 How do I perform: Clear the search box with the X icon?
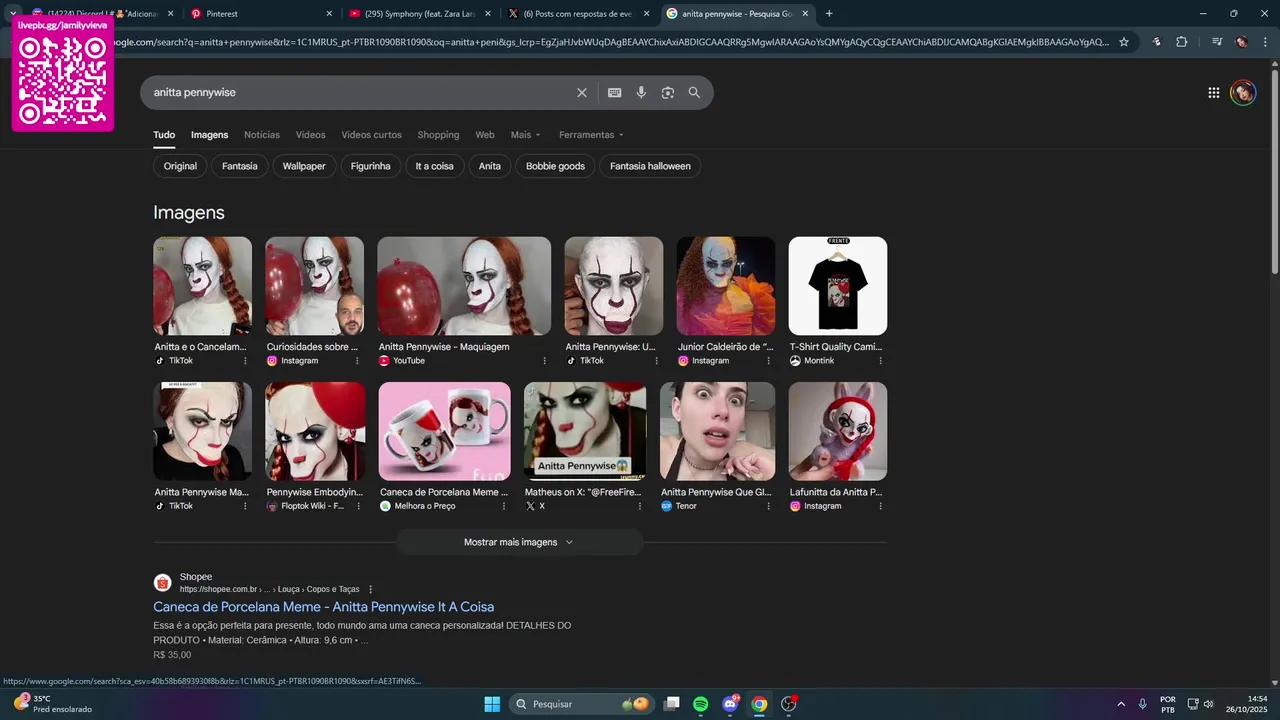click(x=582, y=92)
